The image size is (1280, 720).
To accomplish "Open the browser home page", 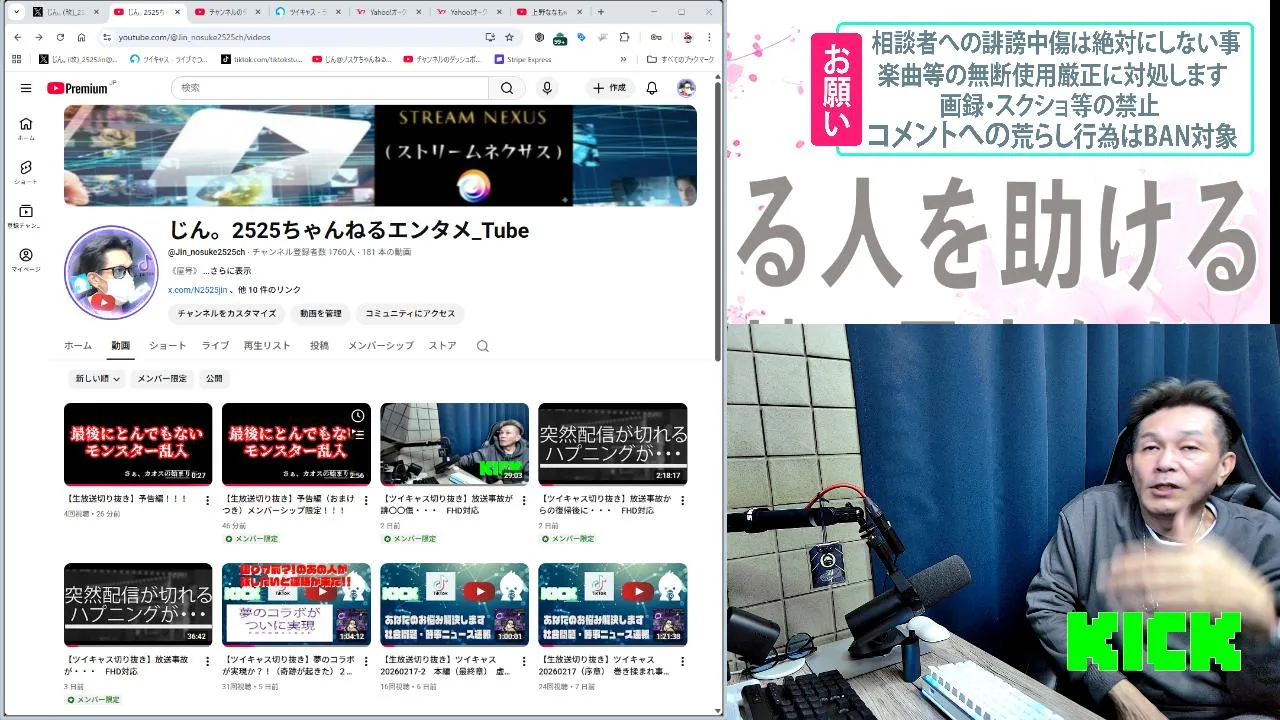I will (81, 37).
